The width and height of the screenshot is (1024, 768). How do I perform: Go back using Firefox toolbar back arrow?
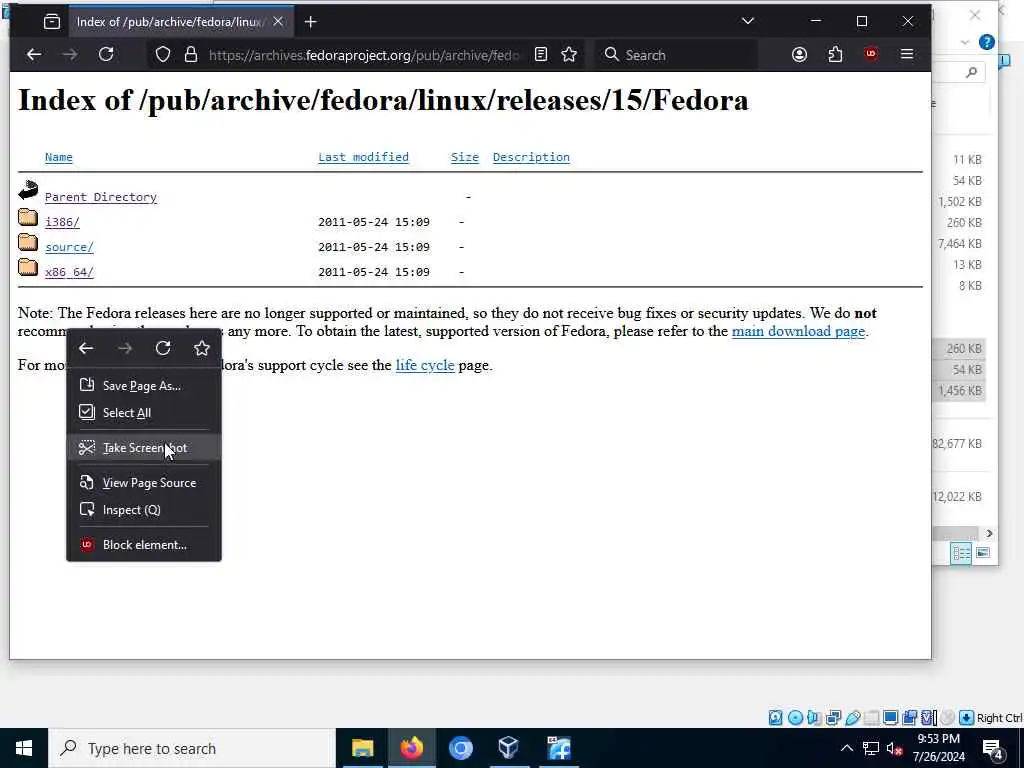(x=34, y=55)
